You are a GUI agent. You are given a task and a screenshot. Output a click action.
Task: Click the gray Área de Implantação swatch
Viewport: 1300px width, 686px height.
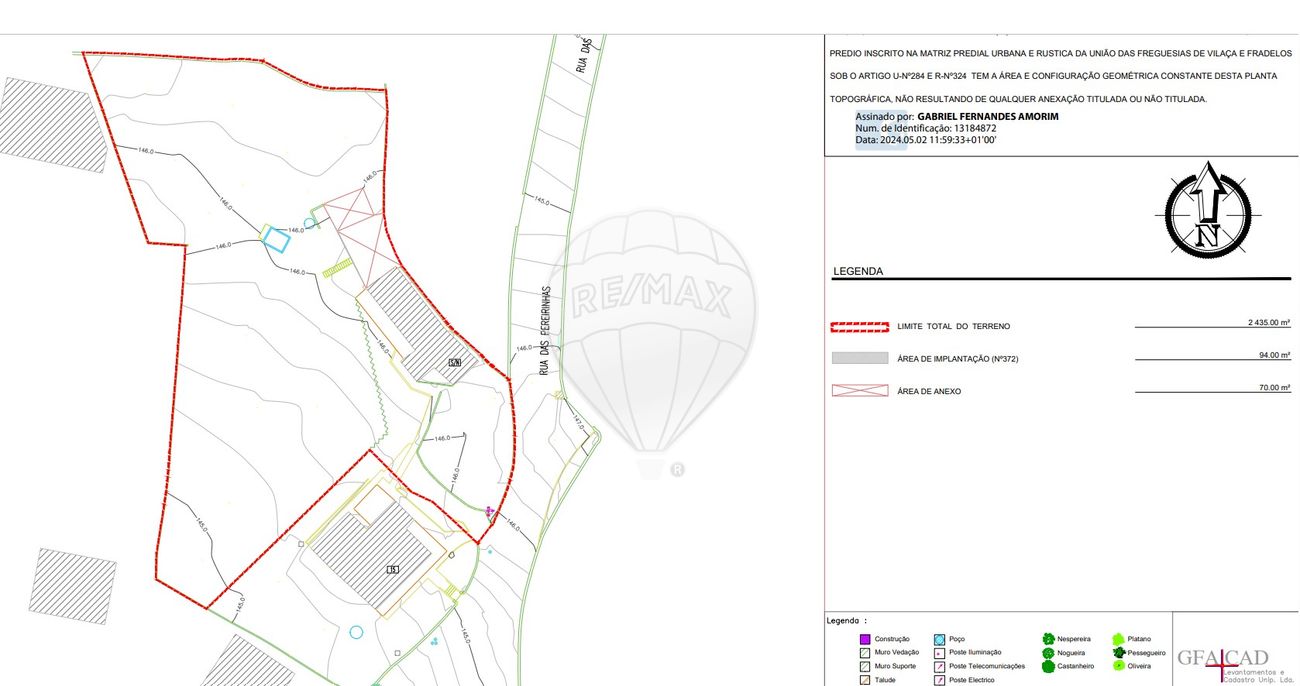tap(859, 358)
